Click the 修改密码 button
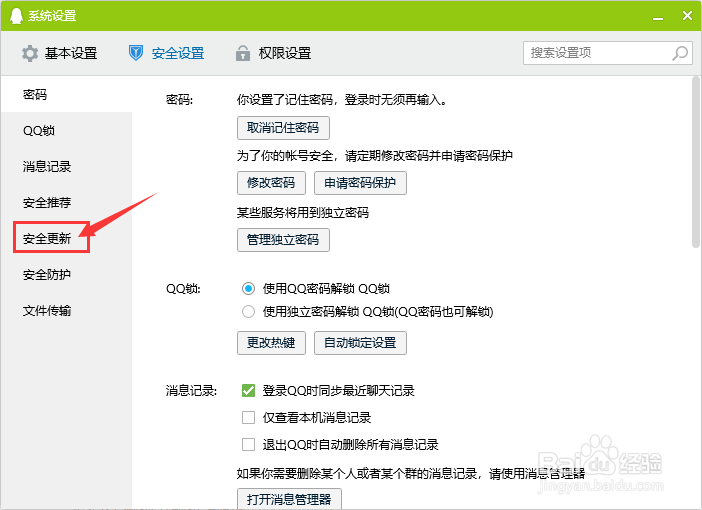 (x=271, y=183)
